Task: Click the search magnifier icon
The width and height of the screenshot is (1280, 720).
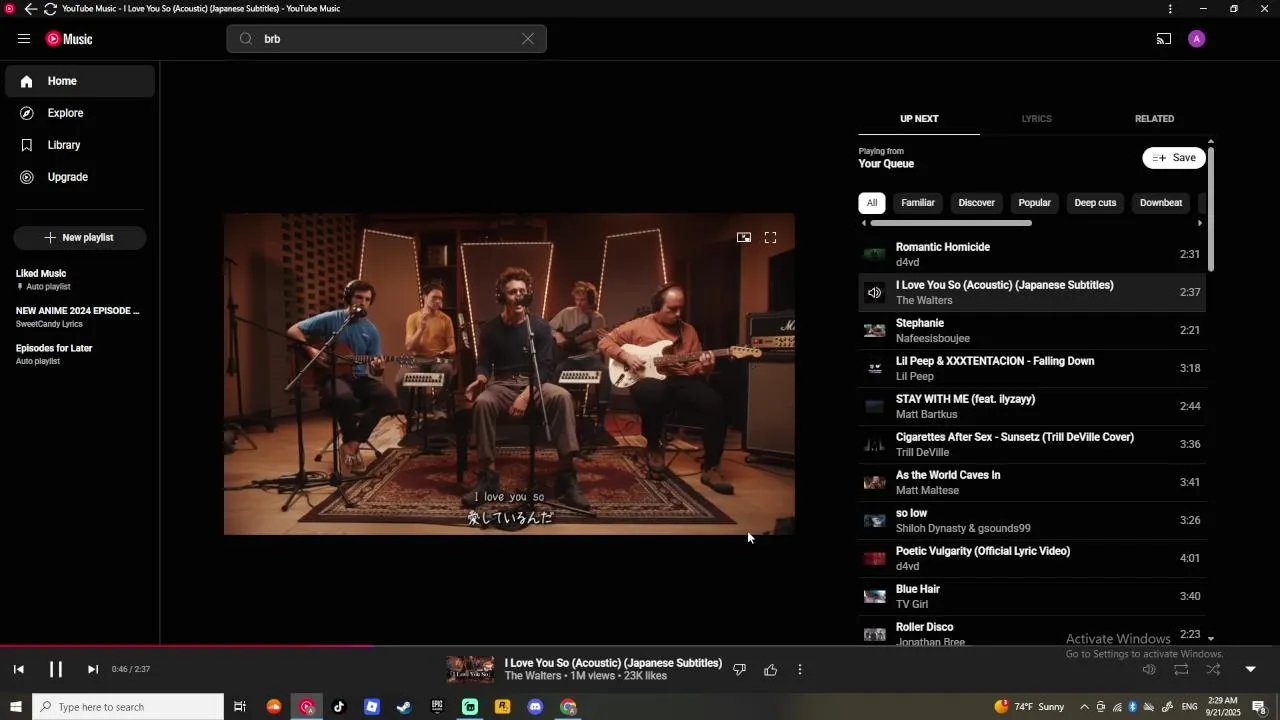Action: point(246,39)
